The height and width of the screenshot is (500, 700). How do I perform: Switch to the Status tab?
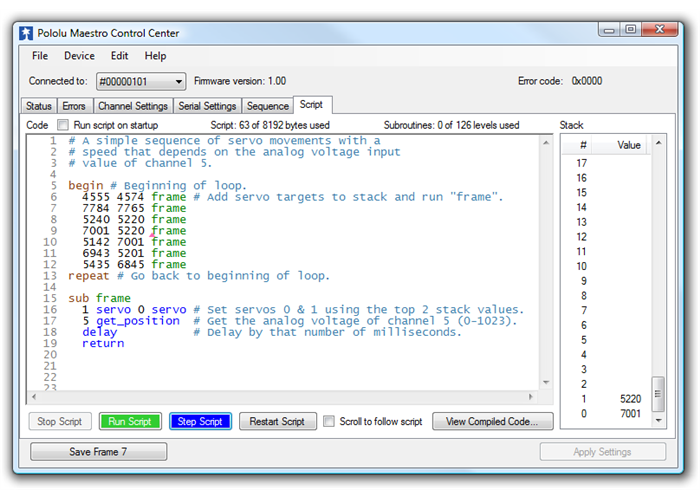click(x=39, y=106)
